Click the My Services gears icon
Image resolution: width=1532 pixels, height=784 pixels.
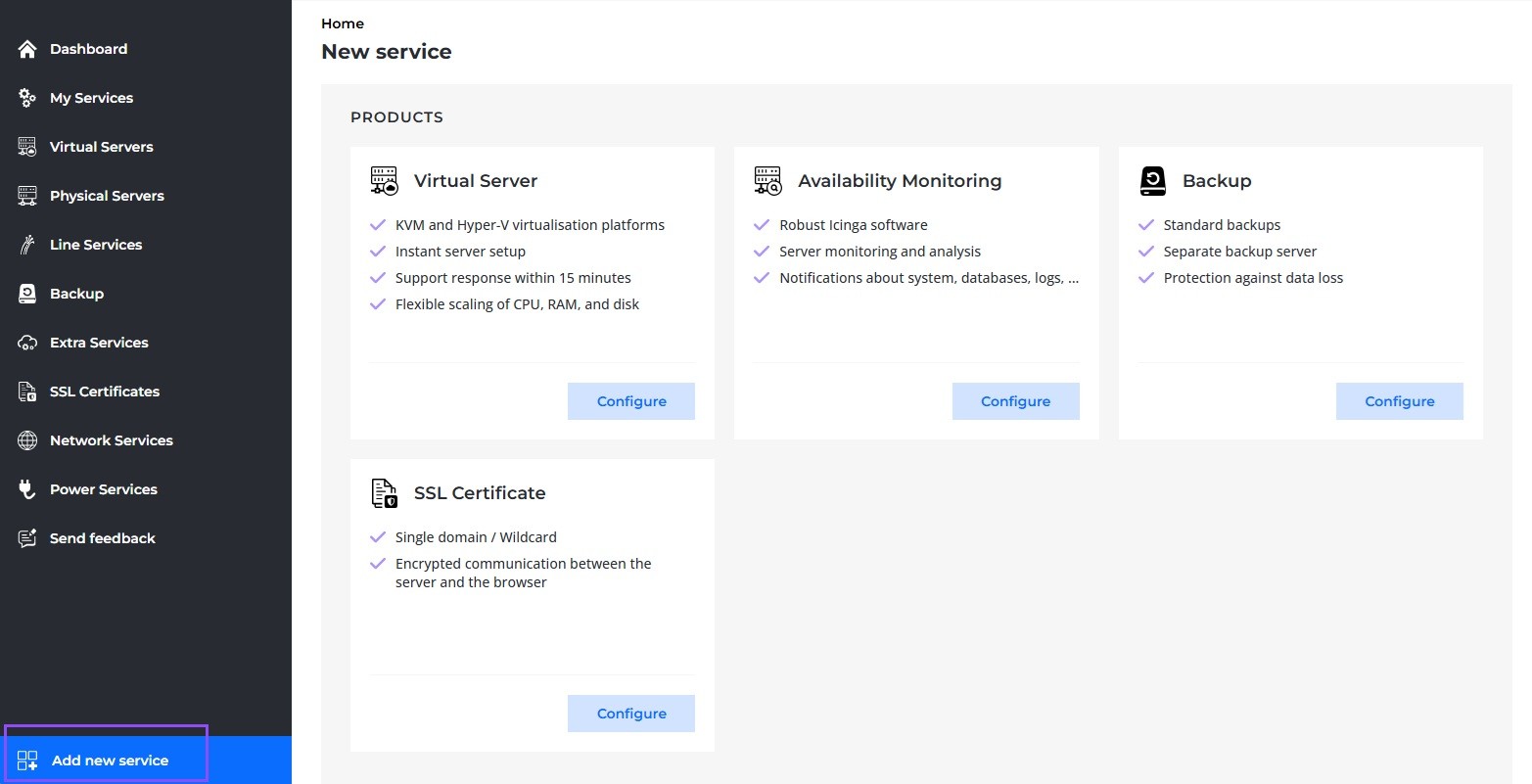(27, 98)
